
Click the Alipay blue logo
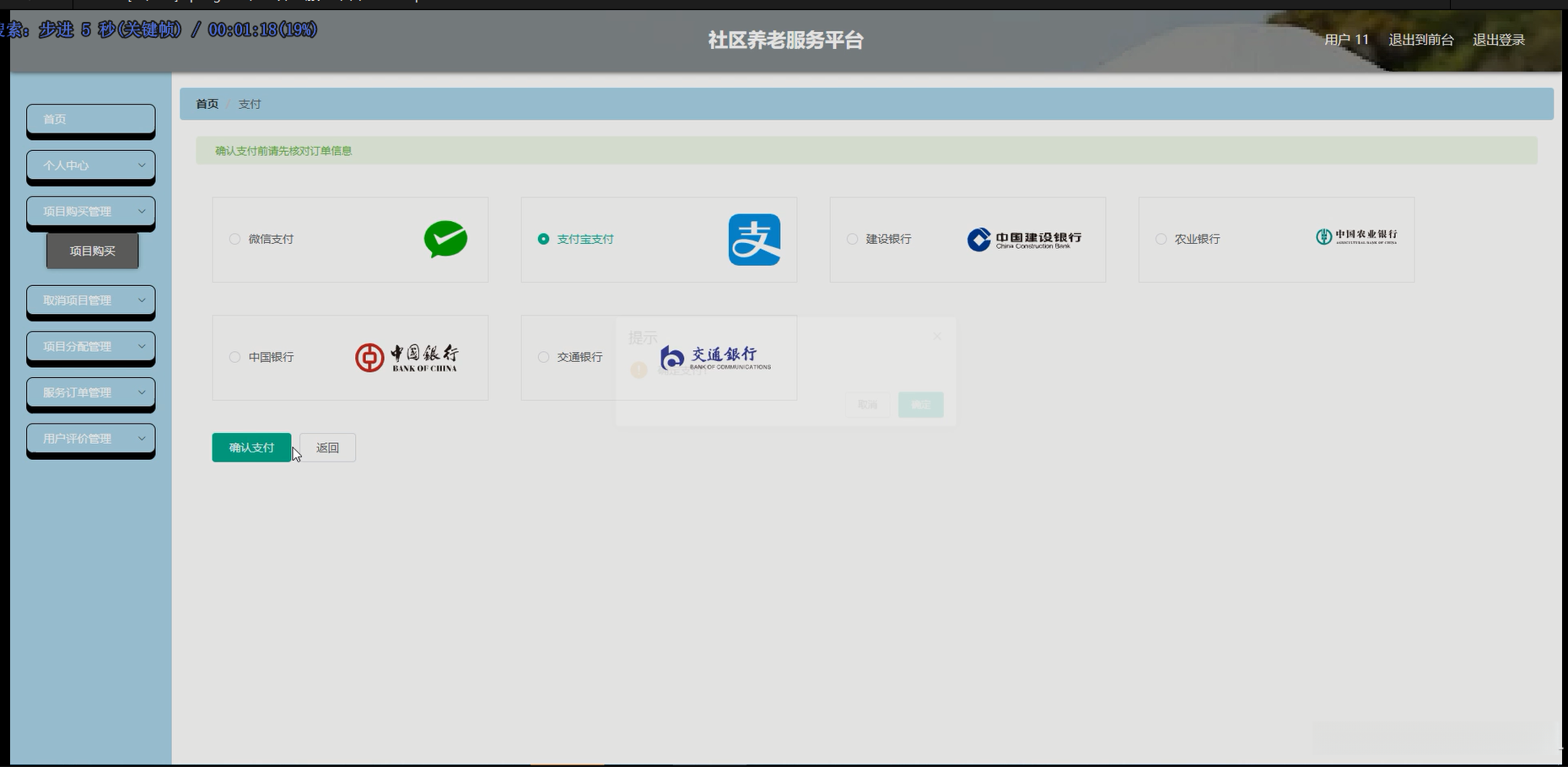pos(754,240)
